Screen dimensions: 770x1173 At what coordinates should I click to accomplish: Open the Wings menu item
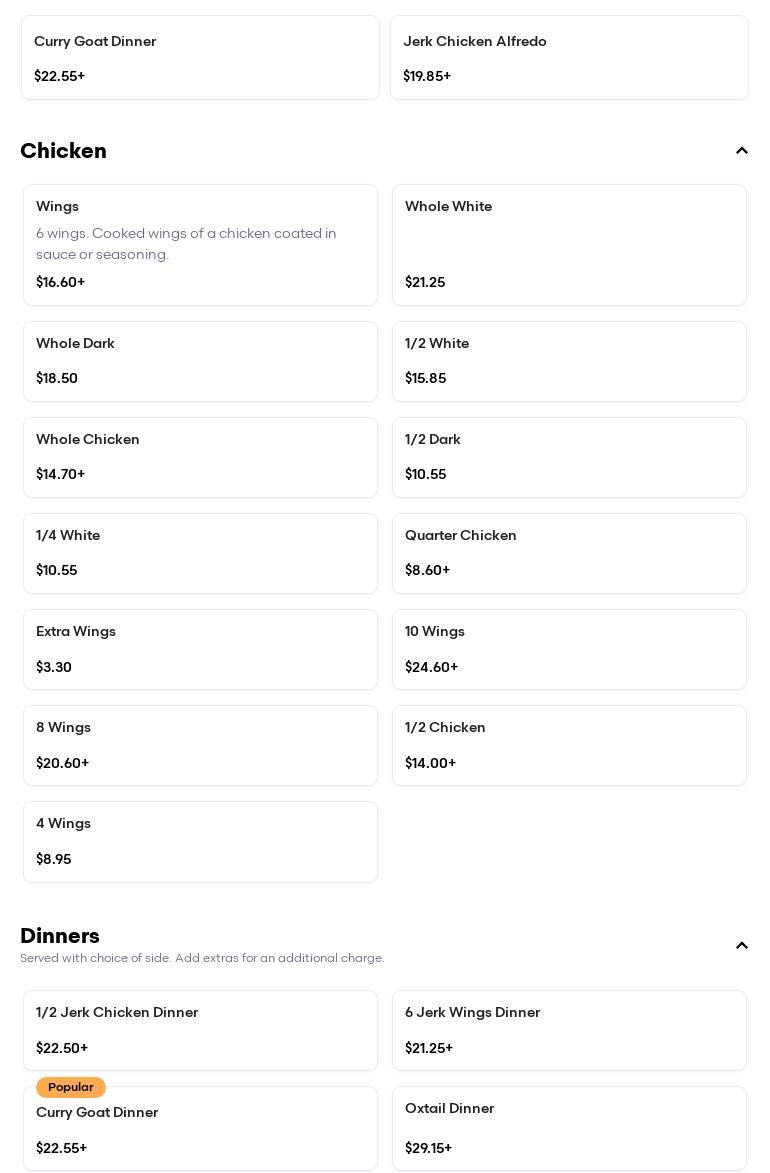(200, 245)
